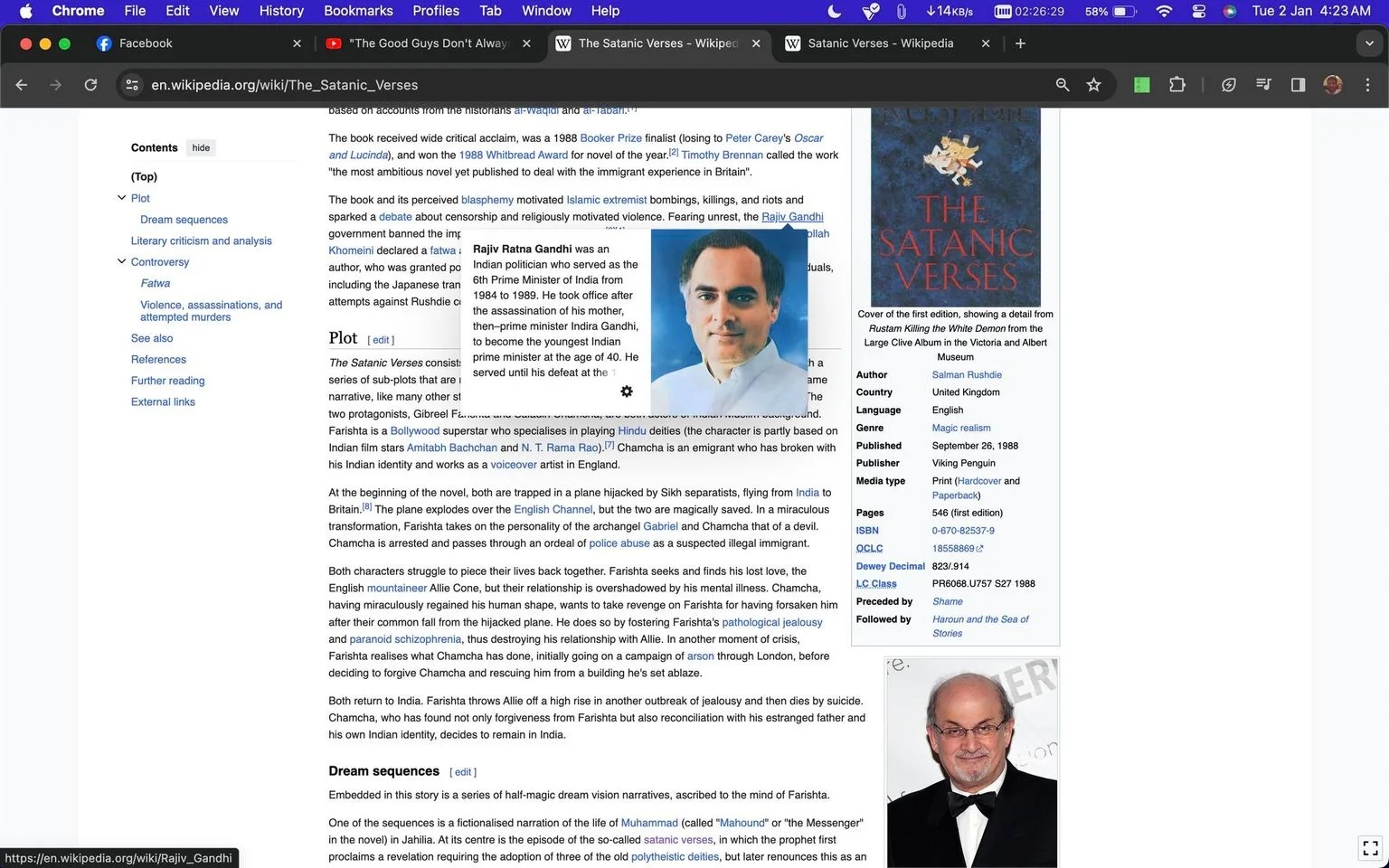This screenshot has width=1389, height=868.
Task: Open the Chrome three-dot menu
Action: point(1367,85)
